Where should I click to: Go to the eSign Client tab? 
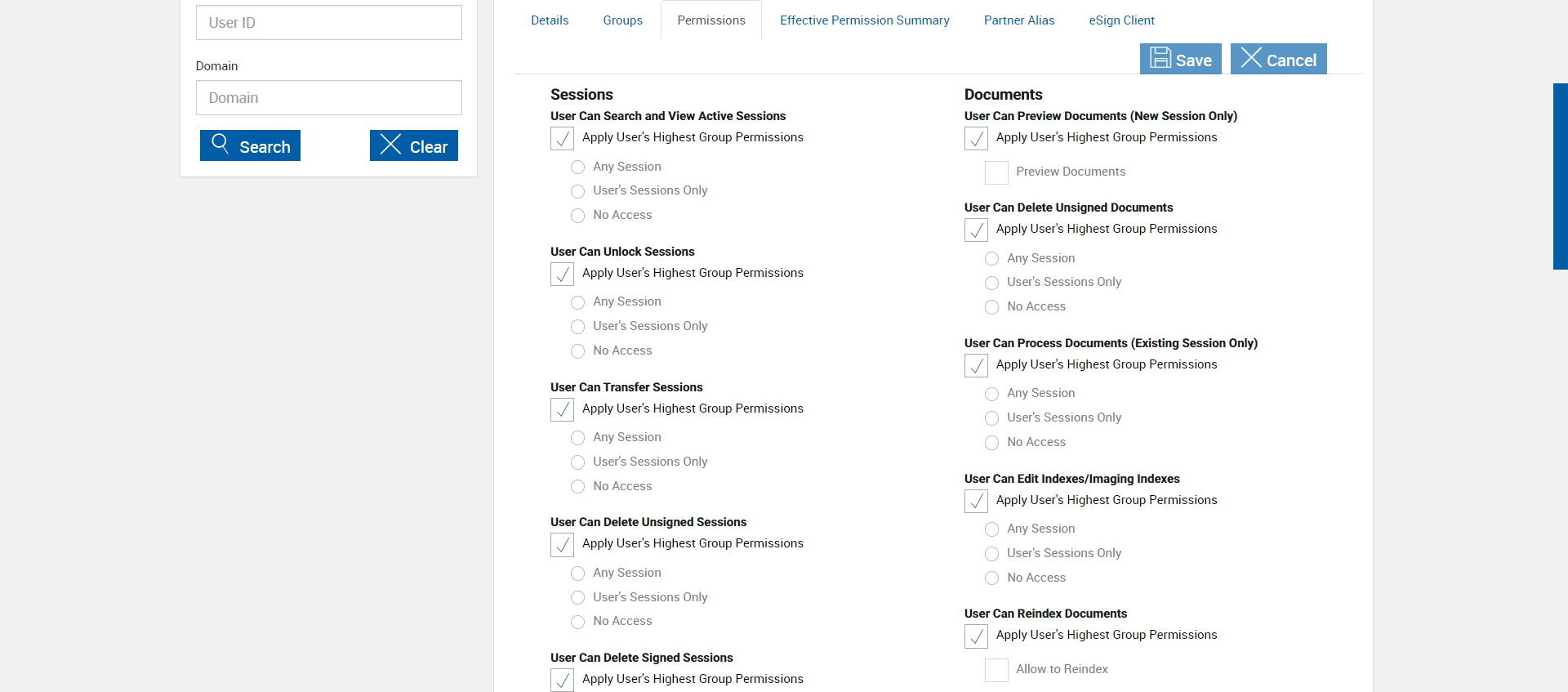1121,20
